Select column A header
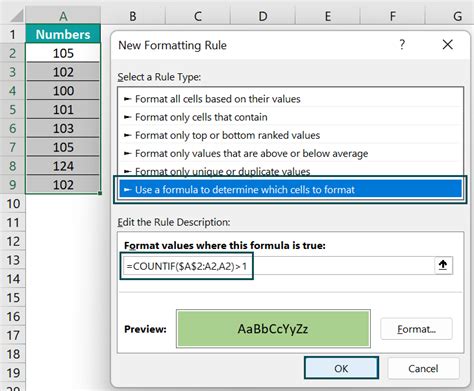474x391 pixels. [63, 16]
